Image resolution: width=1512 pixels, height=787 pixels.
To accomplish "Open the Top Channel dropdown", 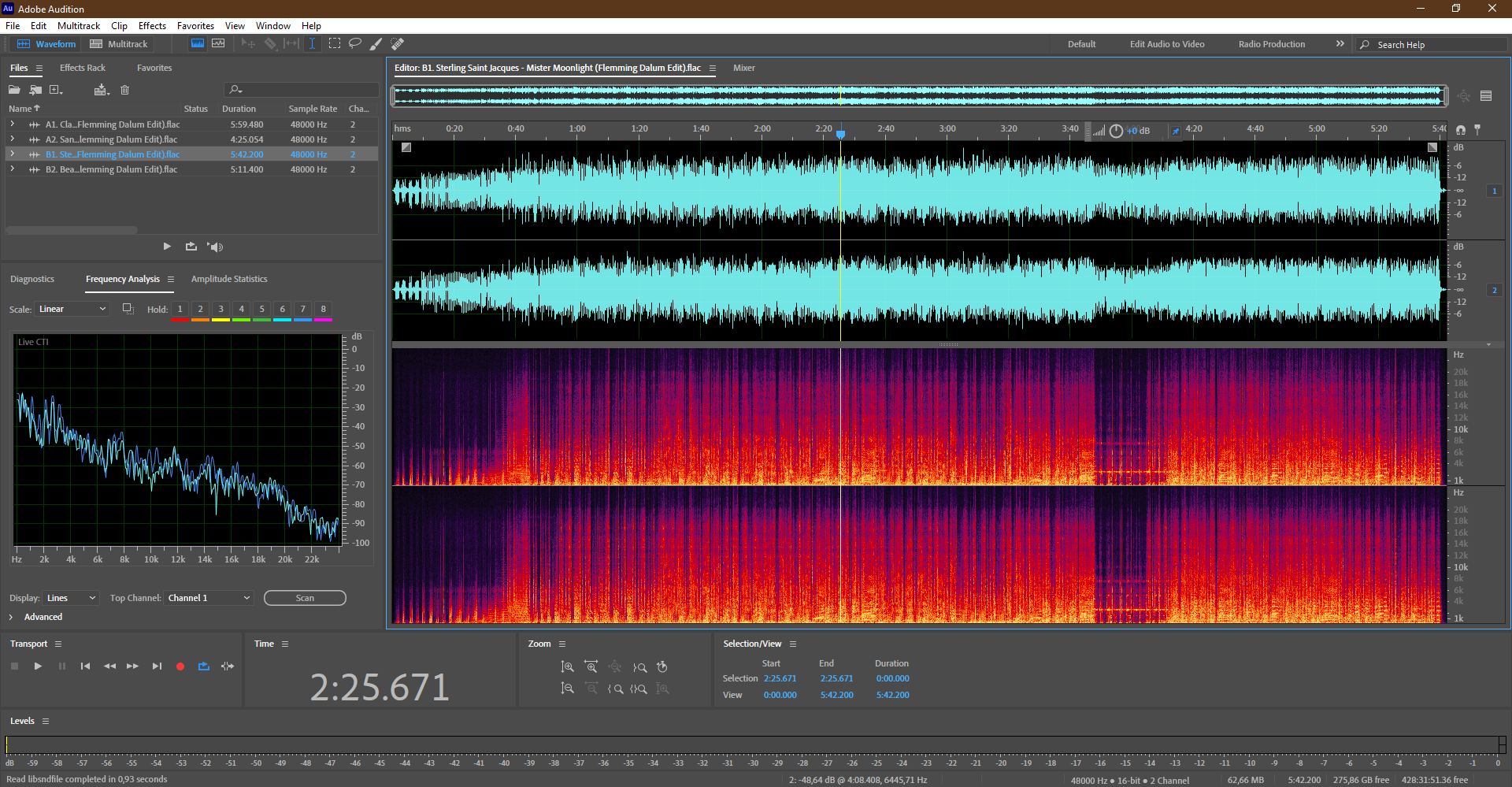I will [209, 598].
